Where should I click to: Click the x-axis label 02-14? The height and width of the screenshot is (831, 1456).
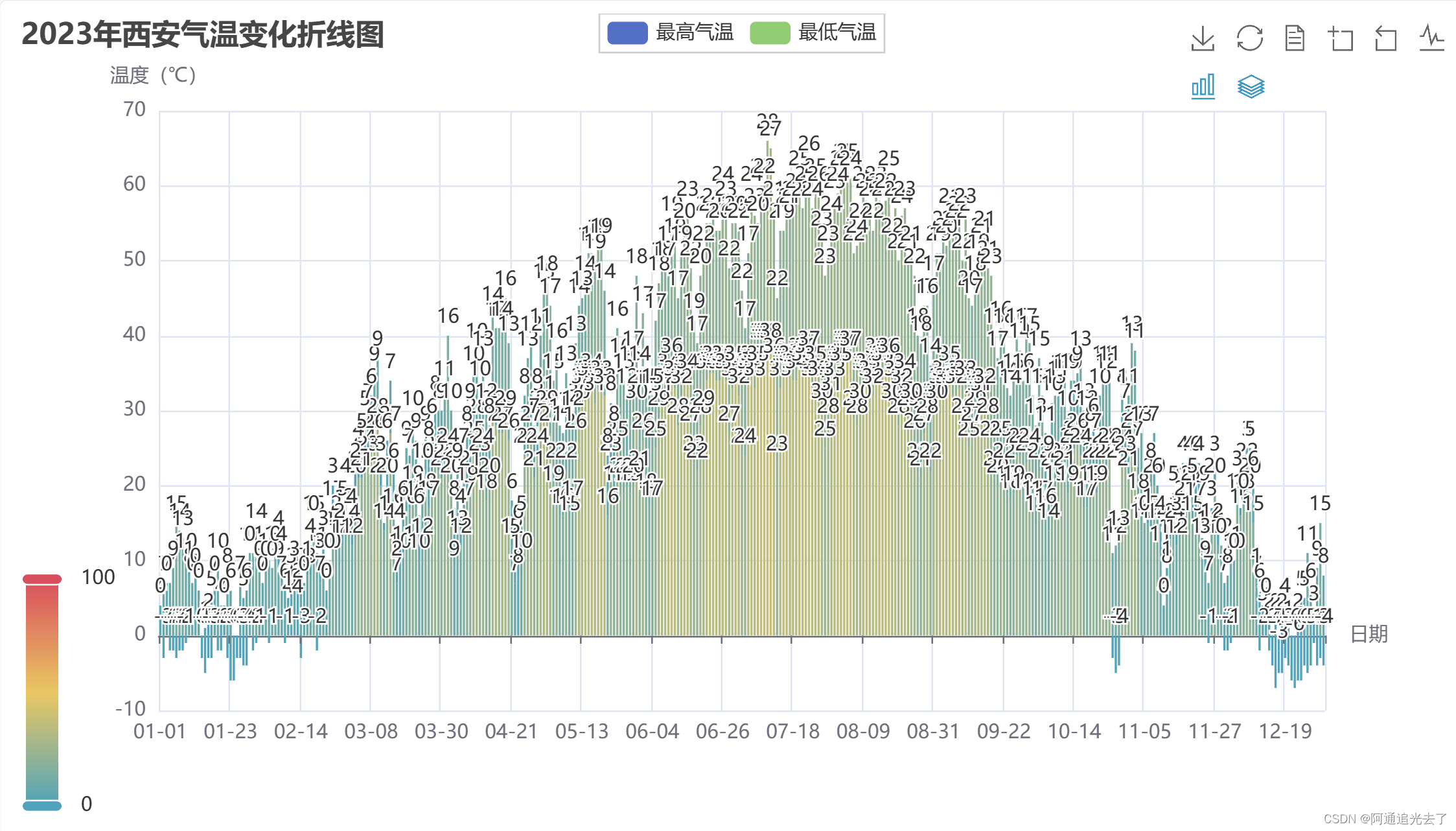(x=301, y=731)
